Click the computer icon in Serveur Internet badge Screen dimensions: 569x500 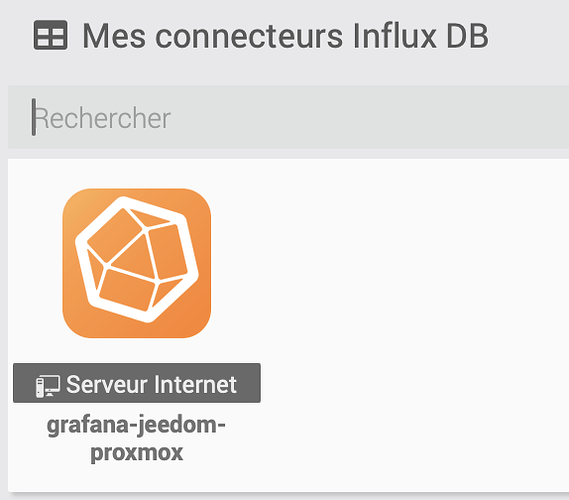click(48, 386)
